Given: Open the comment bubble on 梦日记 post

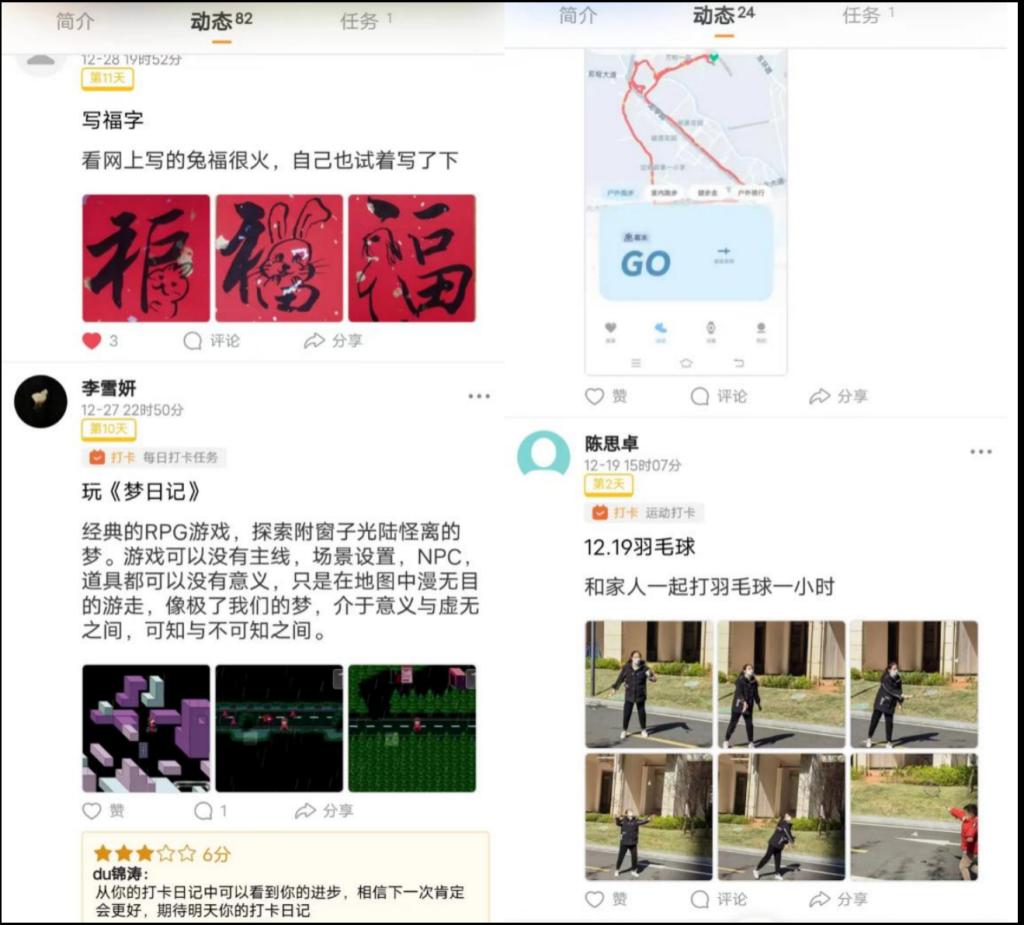Looking at the screenshot, I should point(204,811).
